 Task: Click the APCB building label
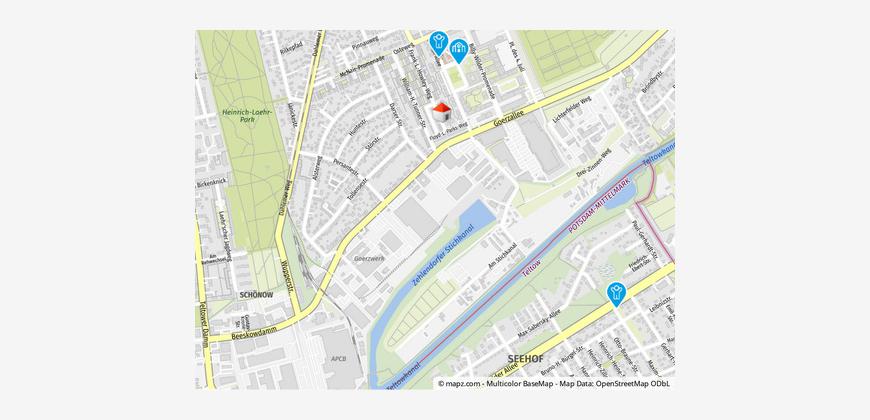pos(338,359)
